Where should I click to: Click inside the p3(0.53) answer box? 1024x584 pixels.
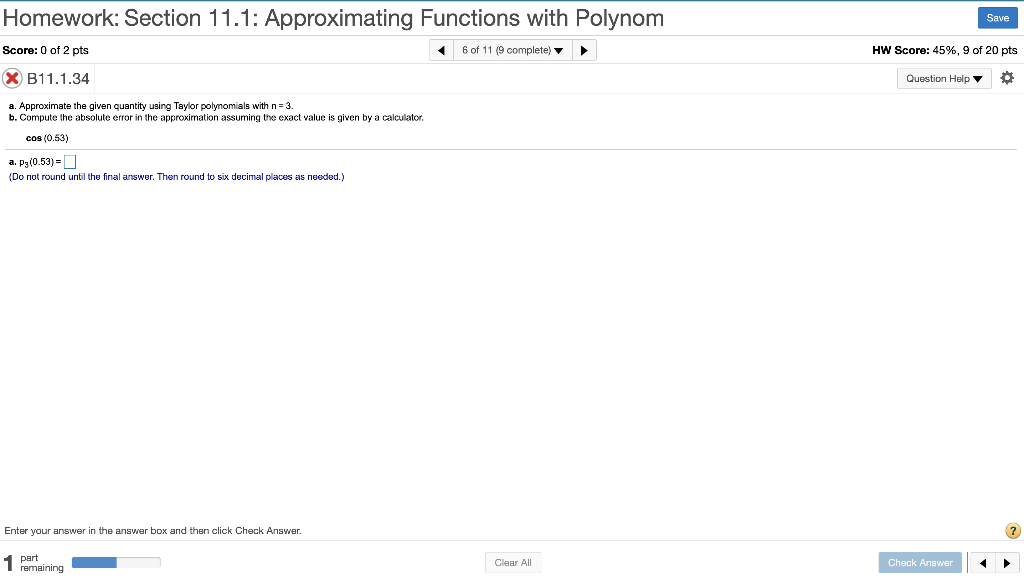click(69, 161)
